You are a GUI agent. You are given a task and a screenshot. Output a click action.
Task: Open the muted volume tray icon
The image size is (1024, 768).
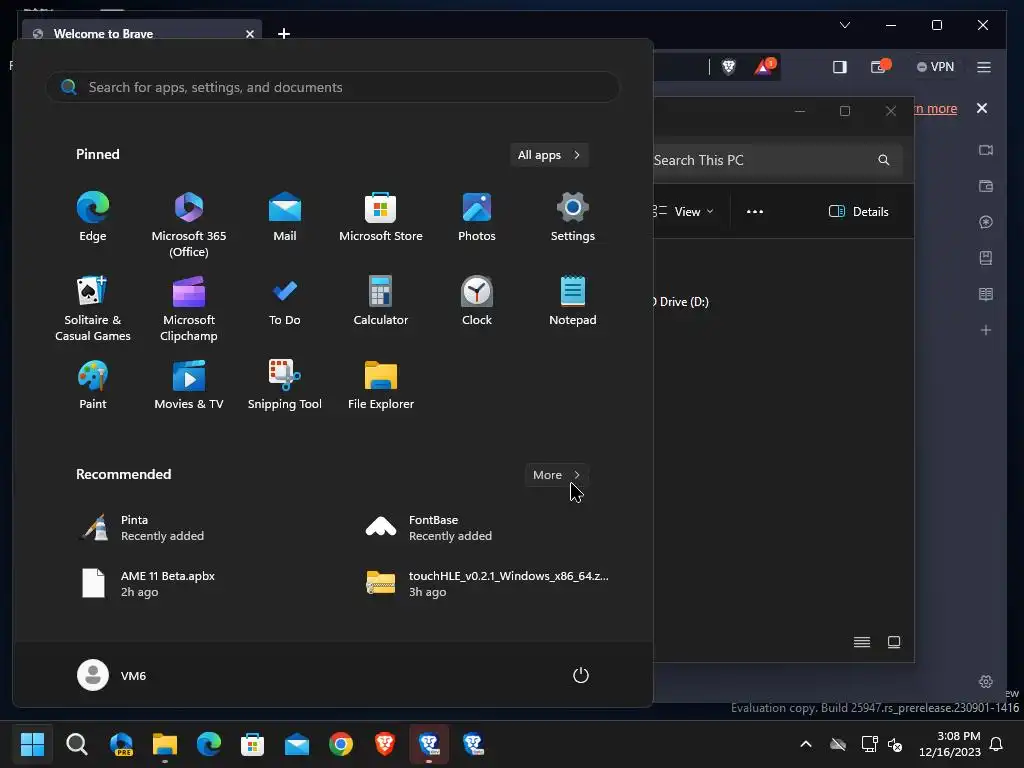pyautogui.click(x=895, y=744)
